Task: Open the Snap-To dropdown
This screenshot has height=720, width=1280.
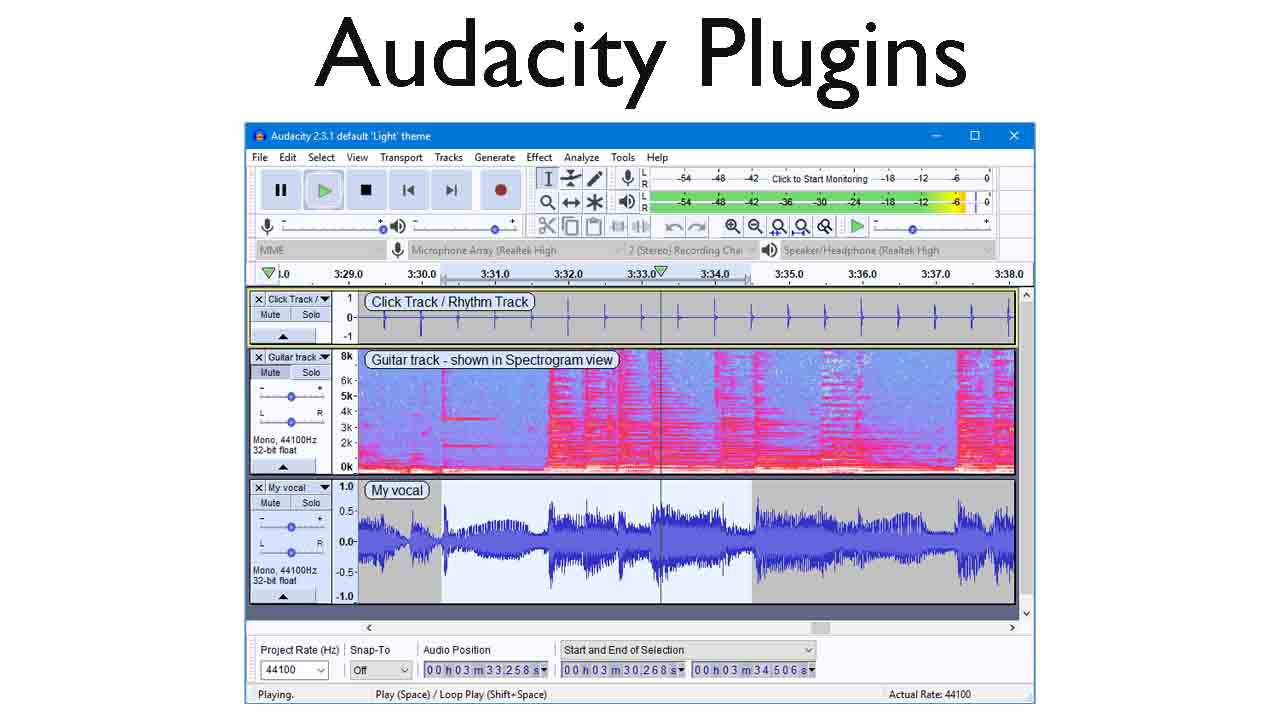Action: 380,670
